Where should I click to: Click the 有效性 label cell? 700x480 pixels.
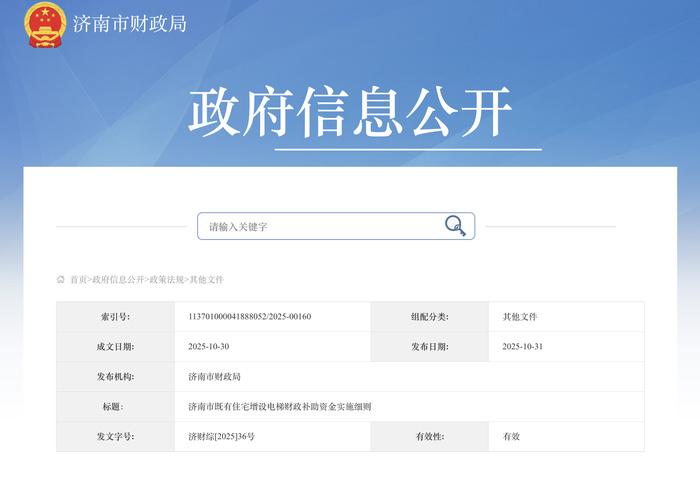(x=429, y=436)
